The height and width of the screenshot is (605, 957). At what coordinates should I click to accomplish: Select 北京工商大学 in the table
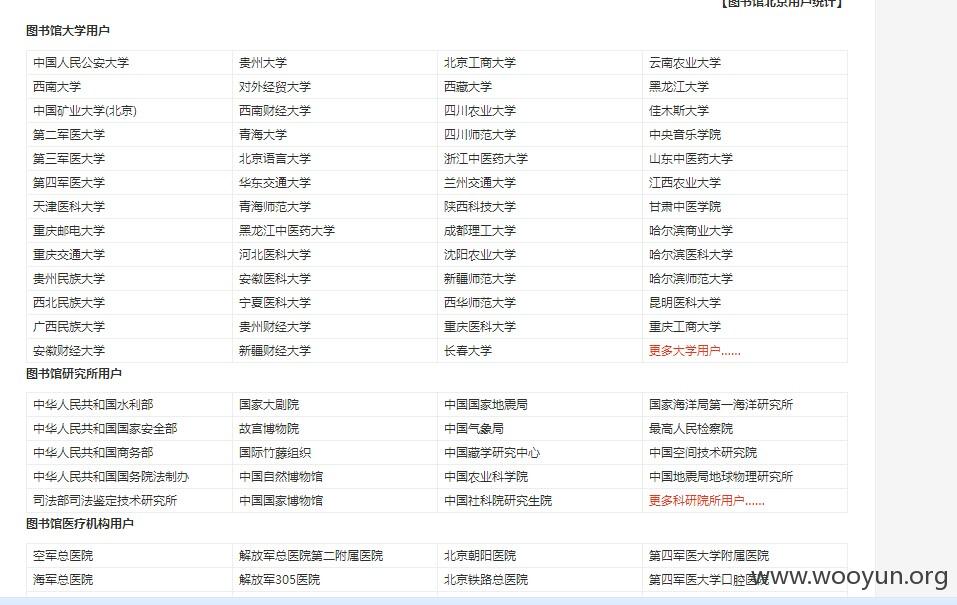click(x=480, y=63)
